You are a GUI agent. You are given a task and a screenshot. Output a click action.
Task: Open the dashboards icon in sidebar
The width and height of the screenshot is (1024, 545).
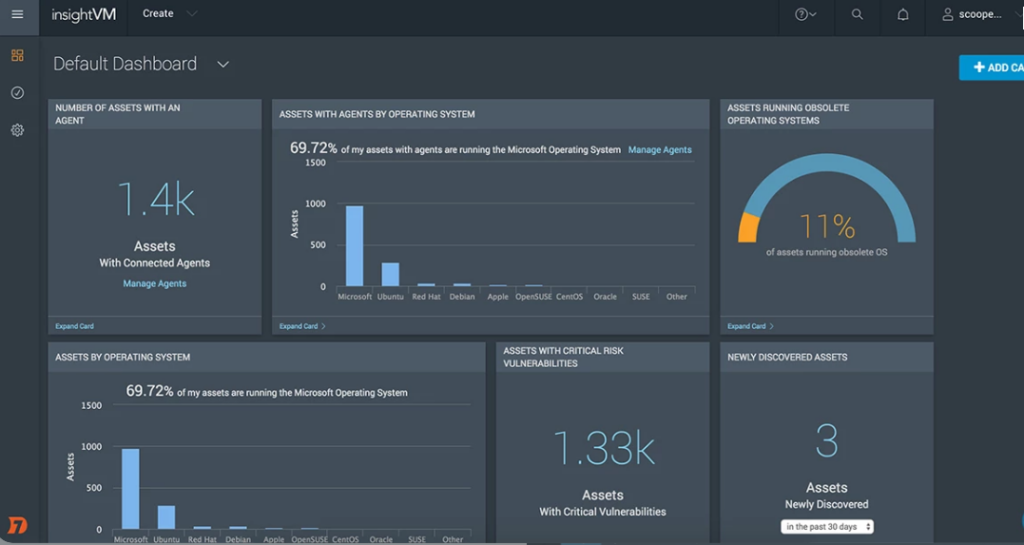[x=18, y=55]
